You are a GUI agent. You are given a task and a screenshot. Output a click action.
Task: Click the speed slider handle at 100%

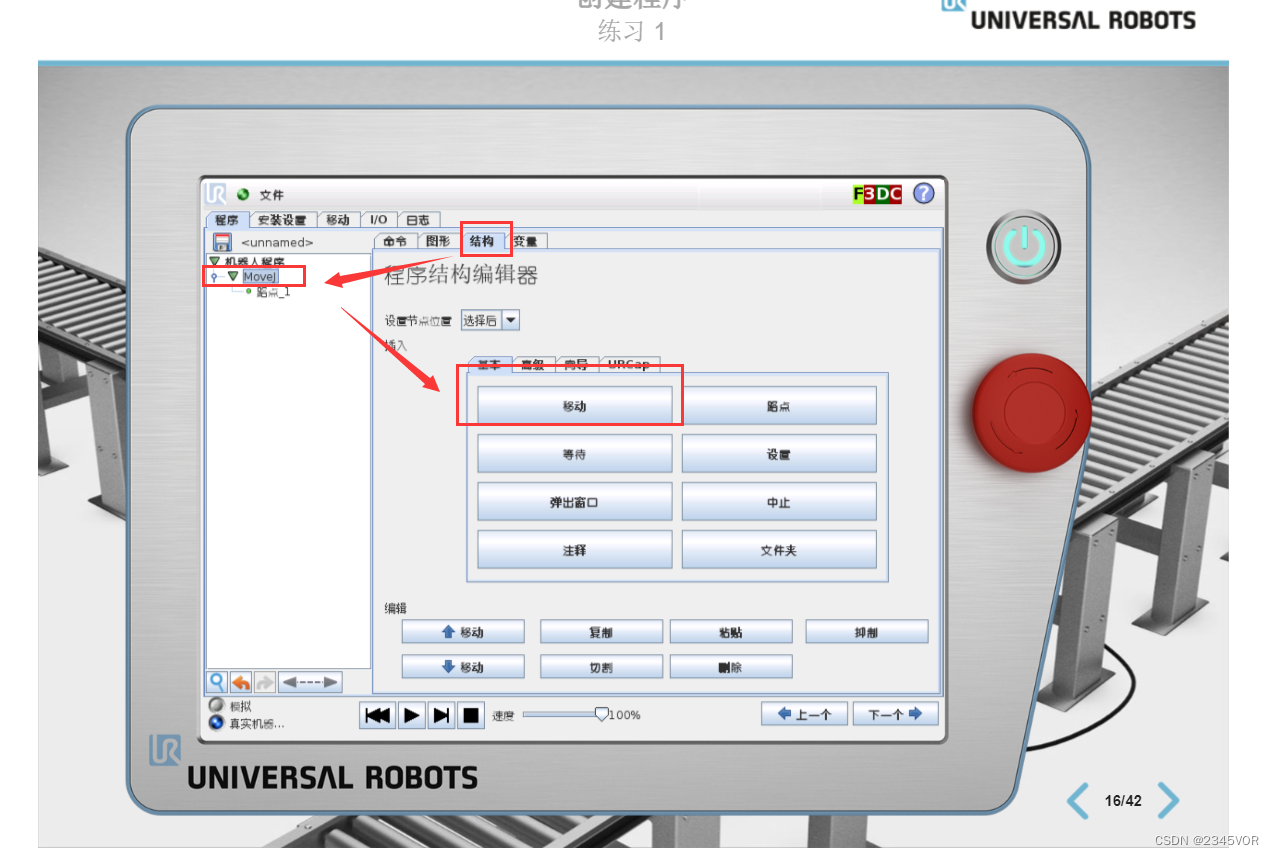[x=601, y=714]
